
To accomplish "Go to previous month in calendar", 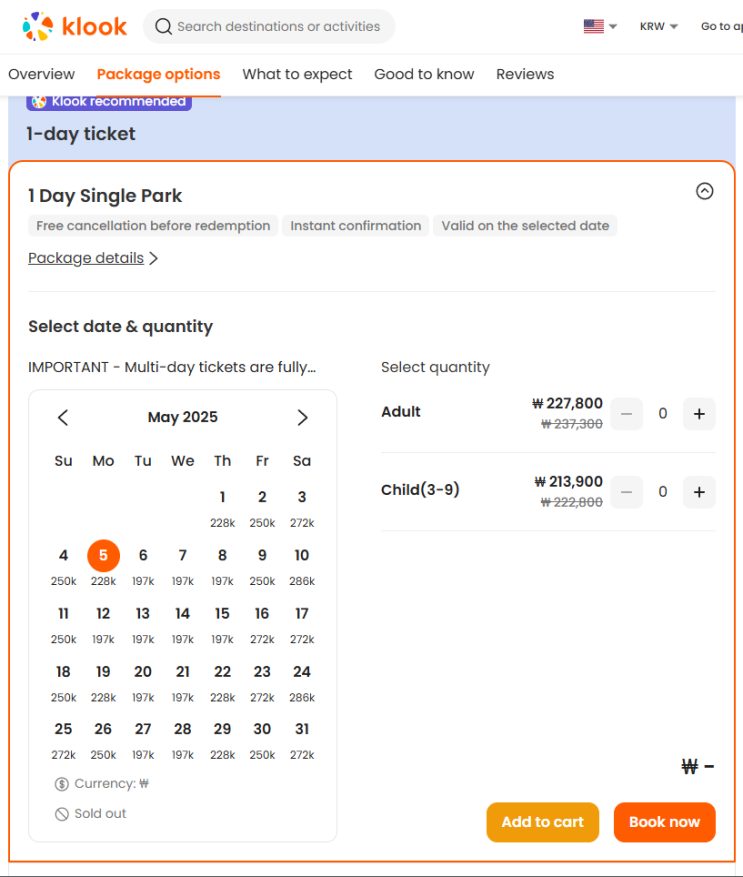I will coord(63,418).
